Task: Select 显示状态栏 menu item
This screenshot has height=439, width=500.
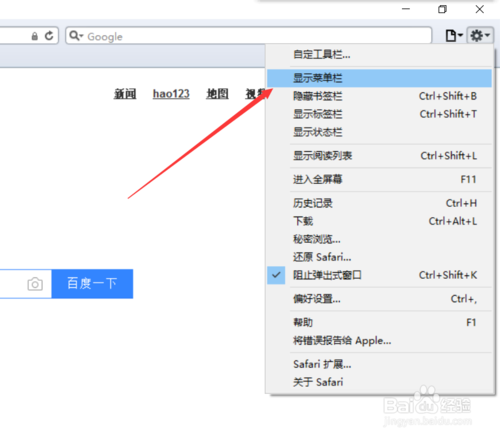Action: (x=379, y=132)
